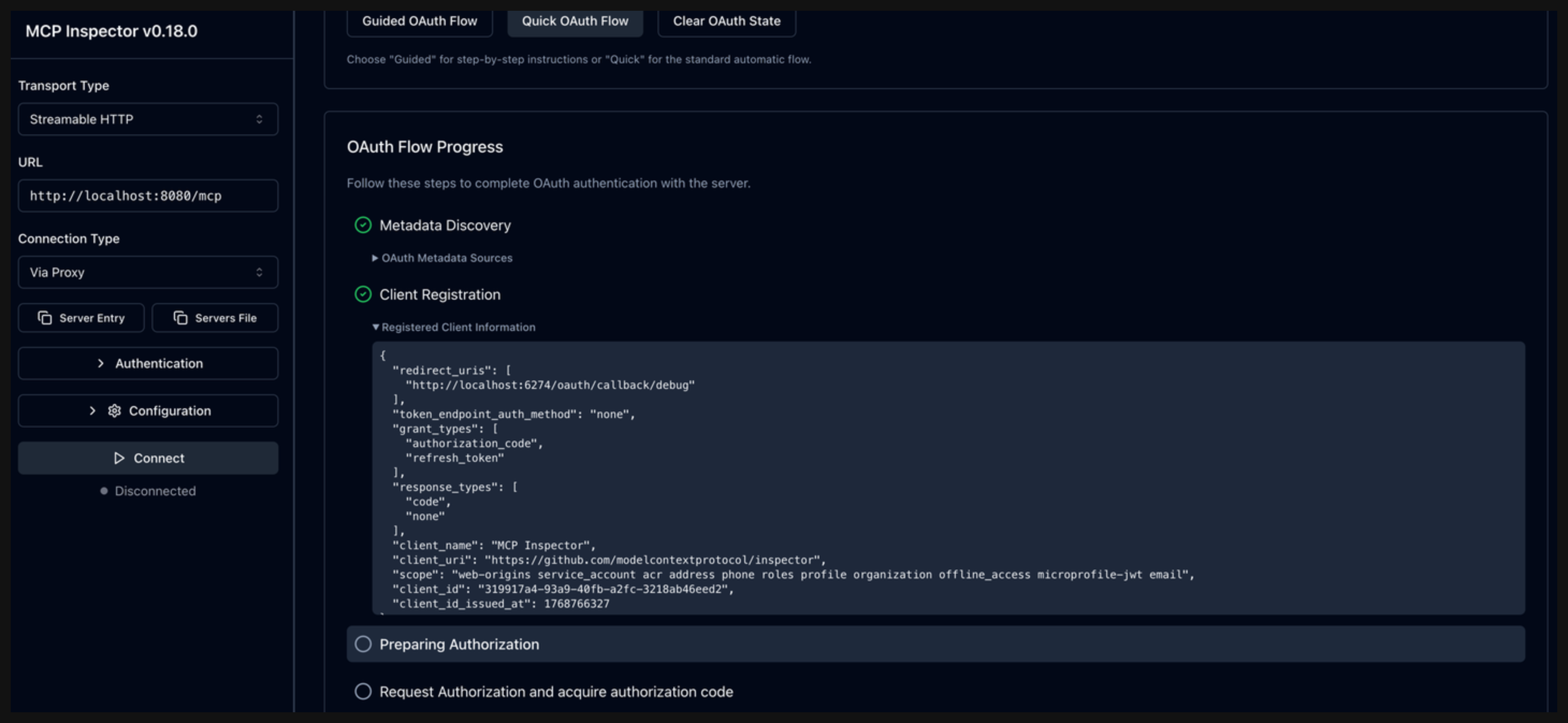Click the green check beside Metadata Discovery

[363, 226]
